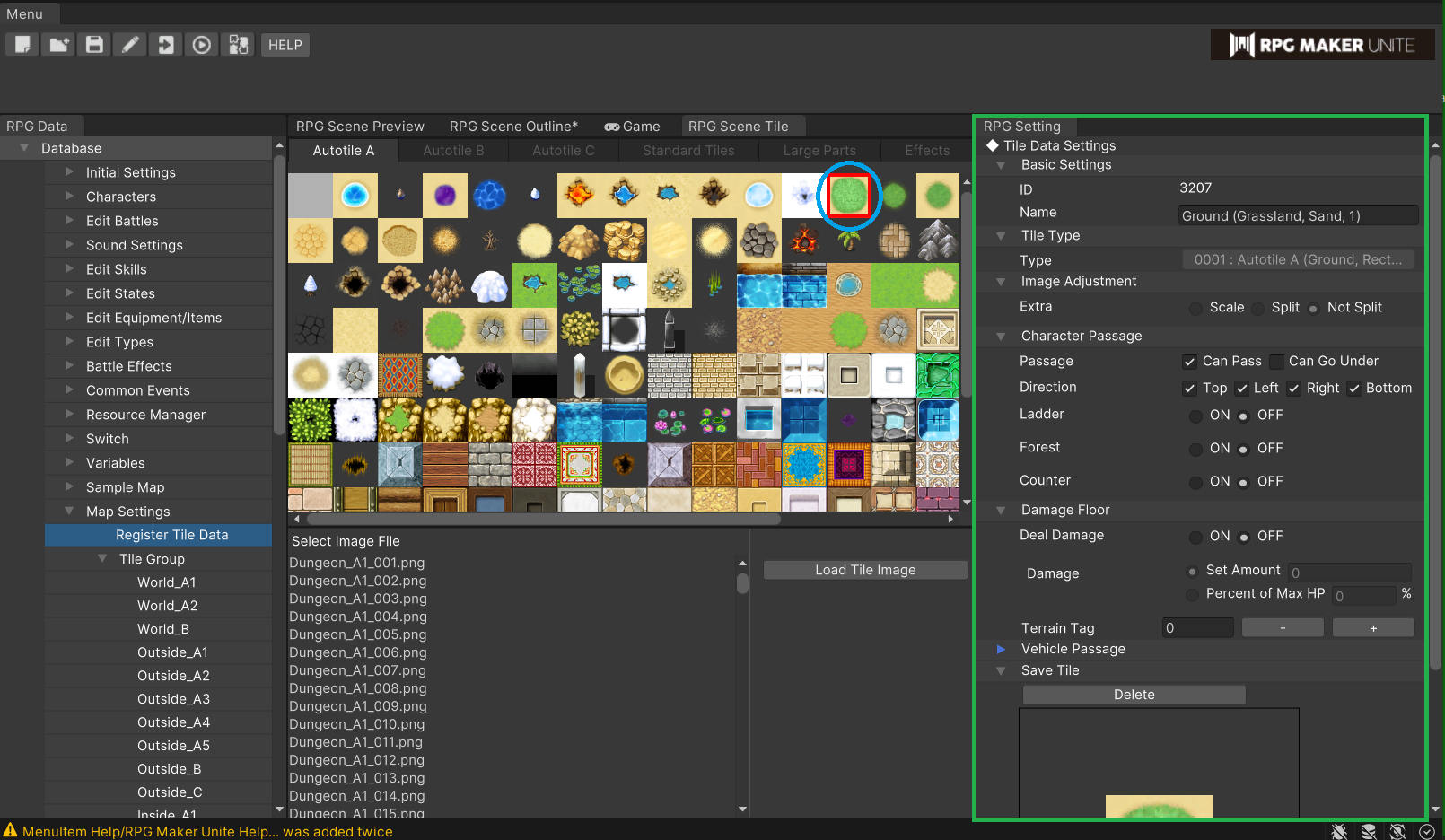Viewport: 1445px width, 840px height.
Task: Switch to RPG Scene Preview tab
Action: coord(360,127)
